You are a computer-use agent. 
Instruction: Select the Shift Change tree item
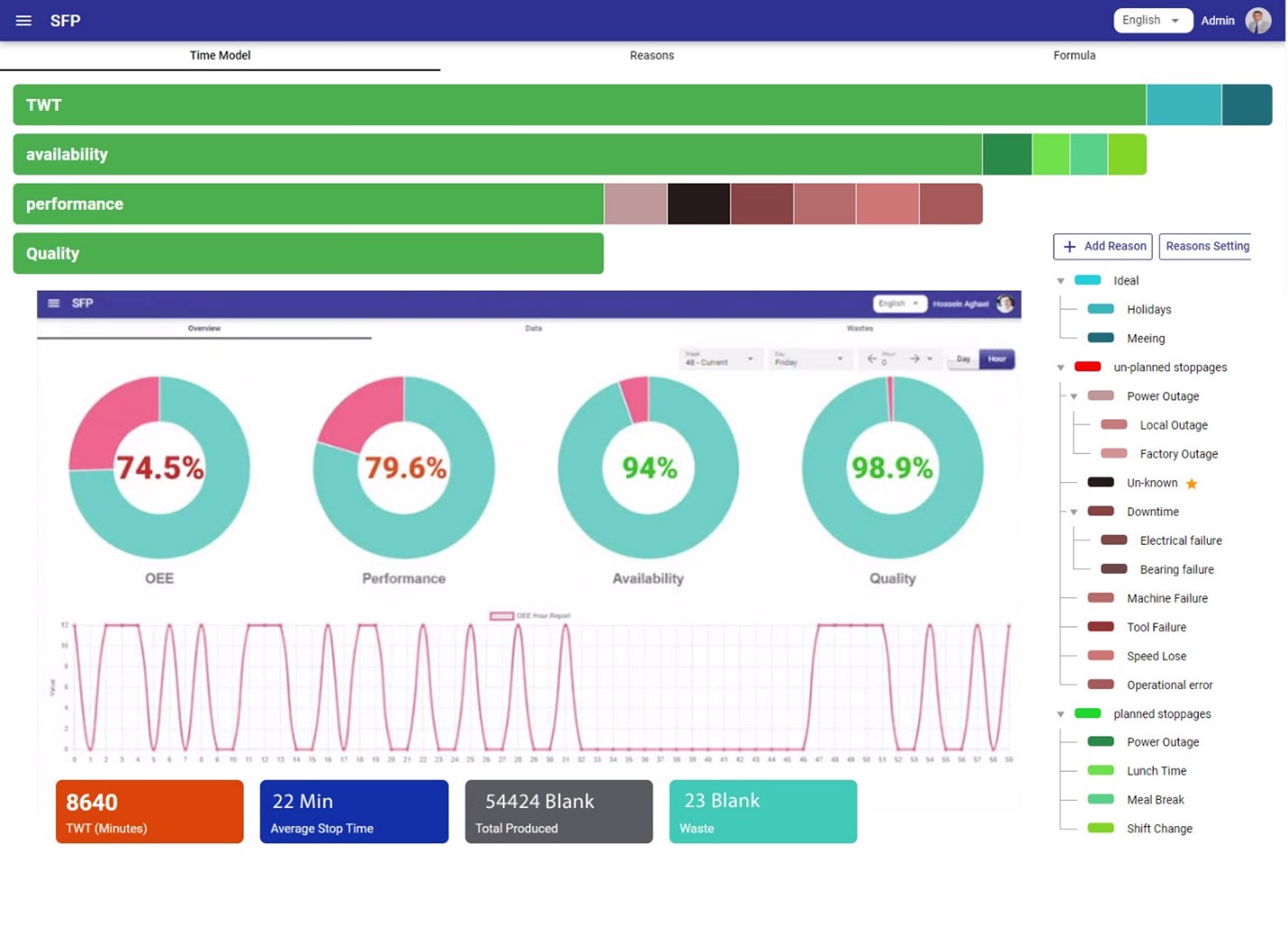(x=1159, y=829)
